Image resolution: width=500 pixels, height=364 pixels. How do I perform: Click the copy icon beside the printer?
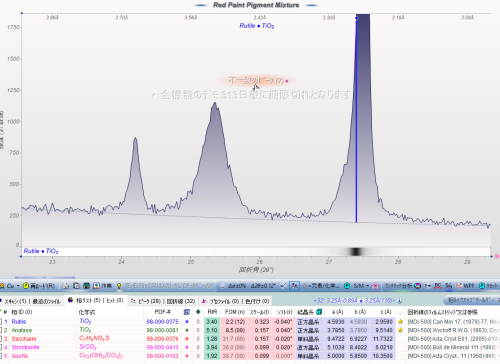point(76,286)
